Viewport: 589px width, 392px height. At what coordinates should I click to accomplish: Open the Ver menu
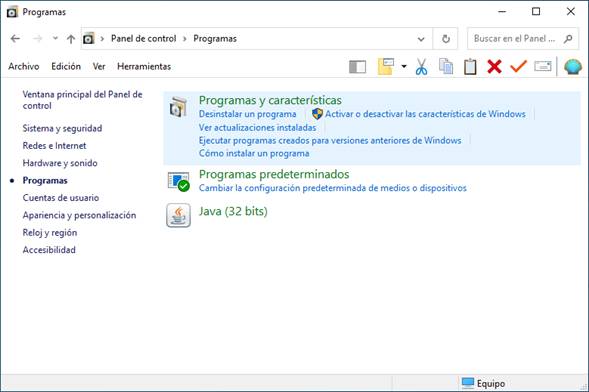[x=99, y=66]
